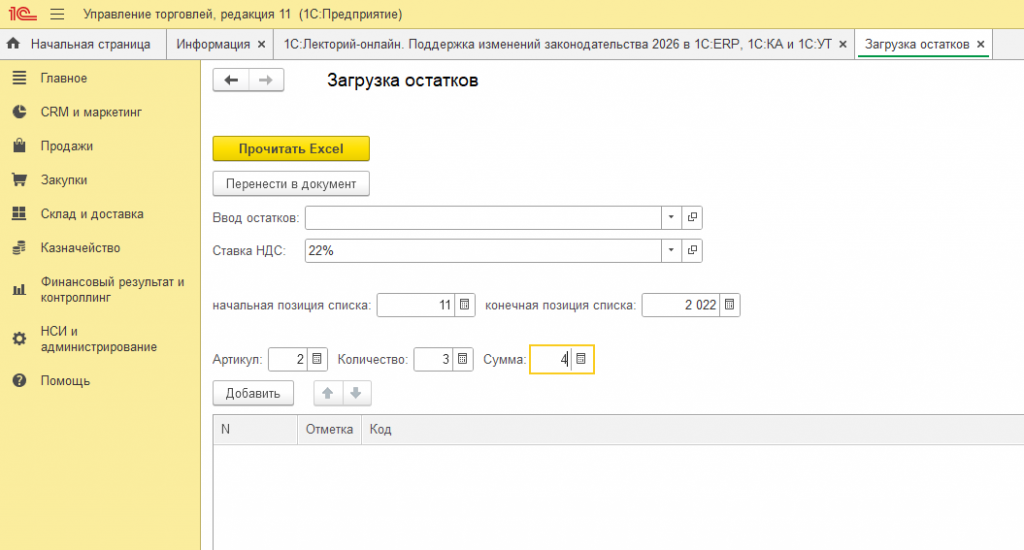Close the 1С:Лекторий-онлайн tab
The width and height of the screenshot is (1024, 550).
tap(843, 44)
